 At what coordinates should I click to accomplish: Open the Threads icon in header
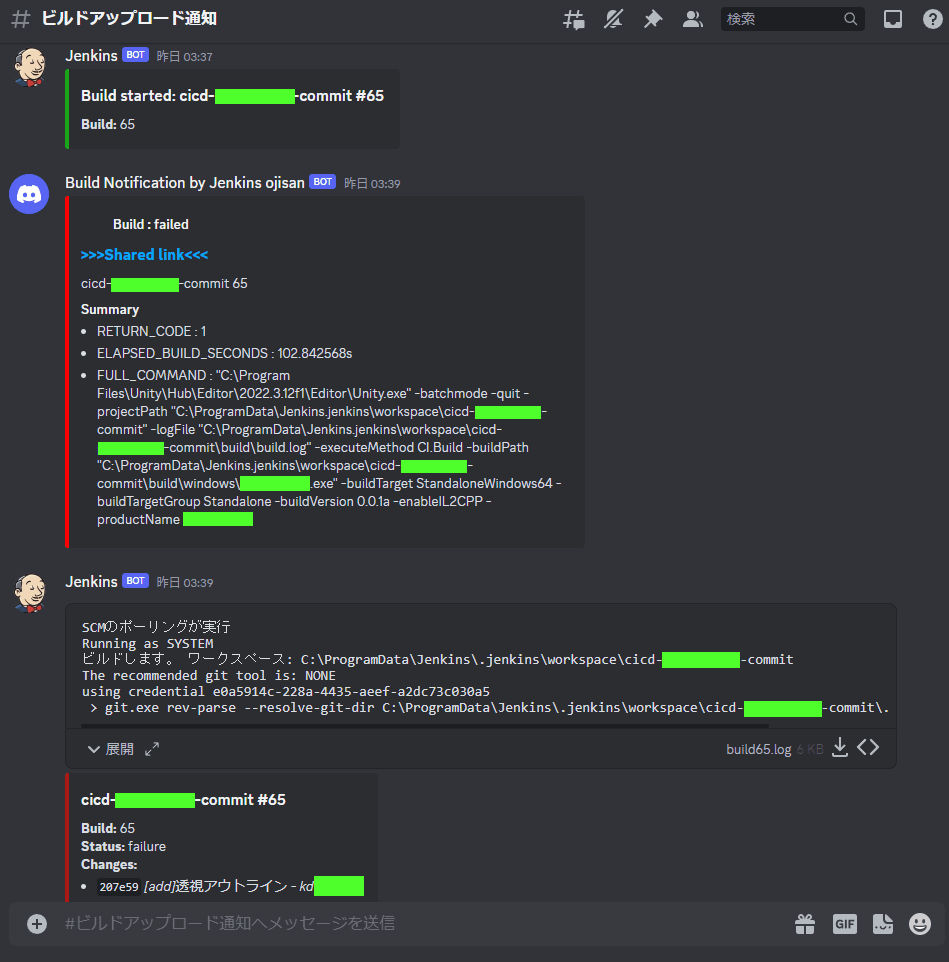[574, 20]
